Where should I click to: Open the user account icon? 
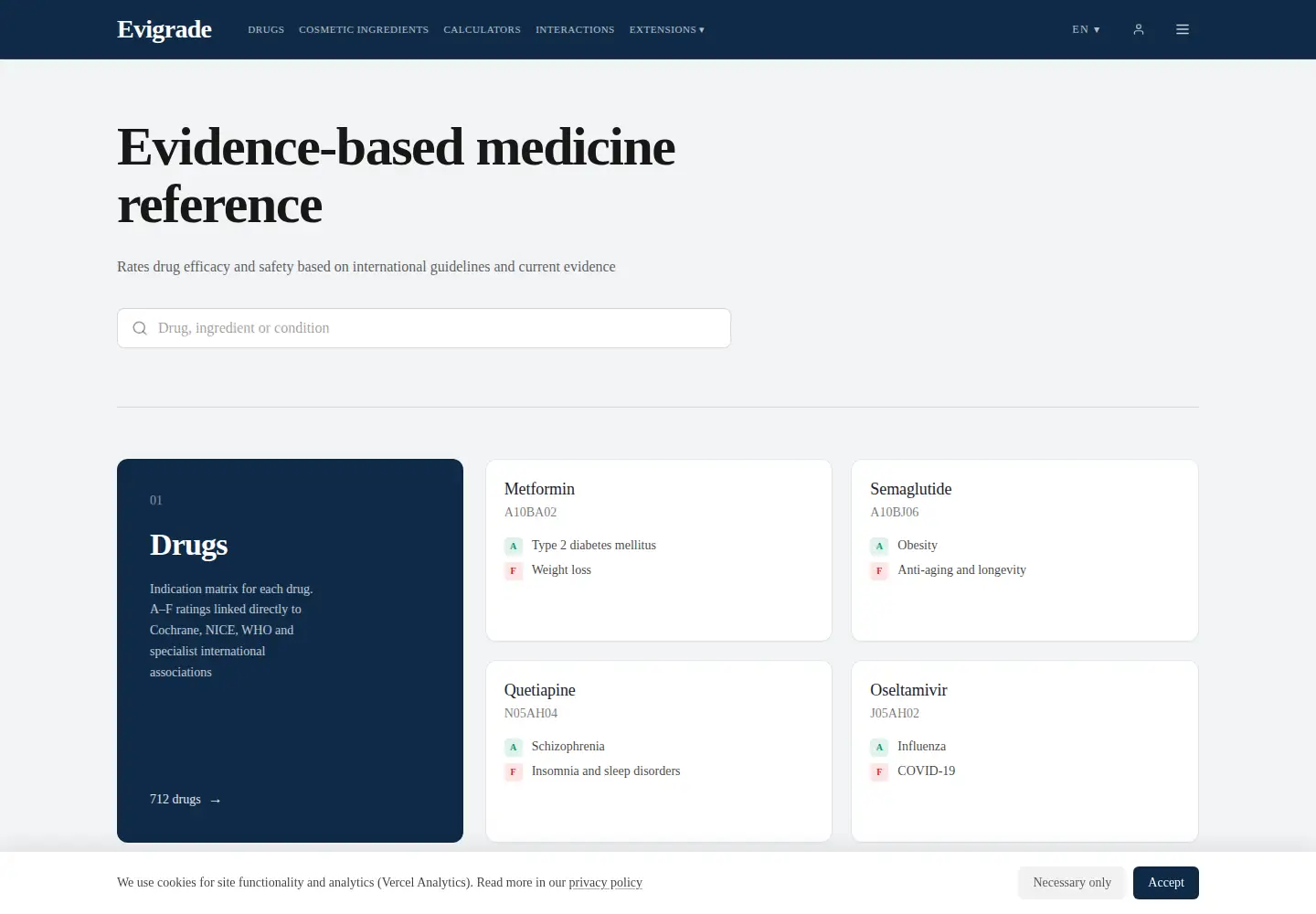coord(1139,29)
